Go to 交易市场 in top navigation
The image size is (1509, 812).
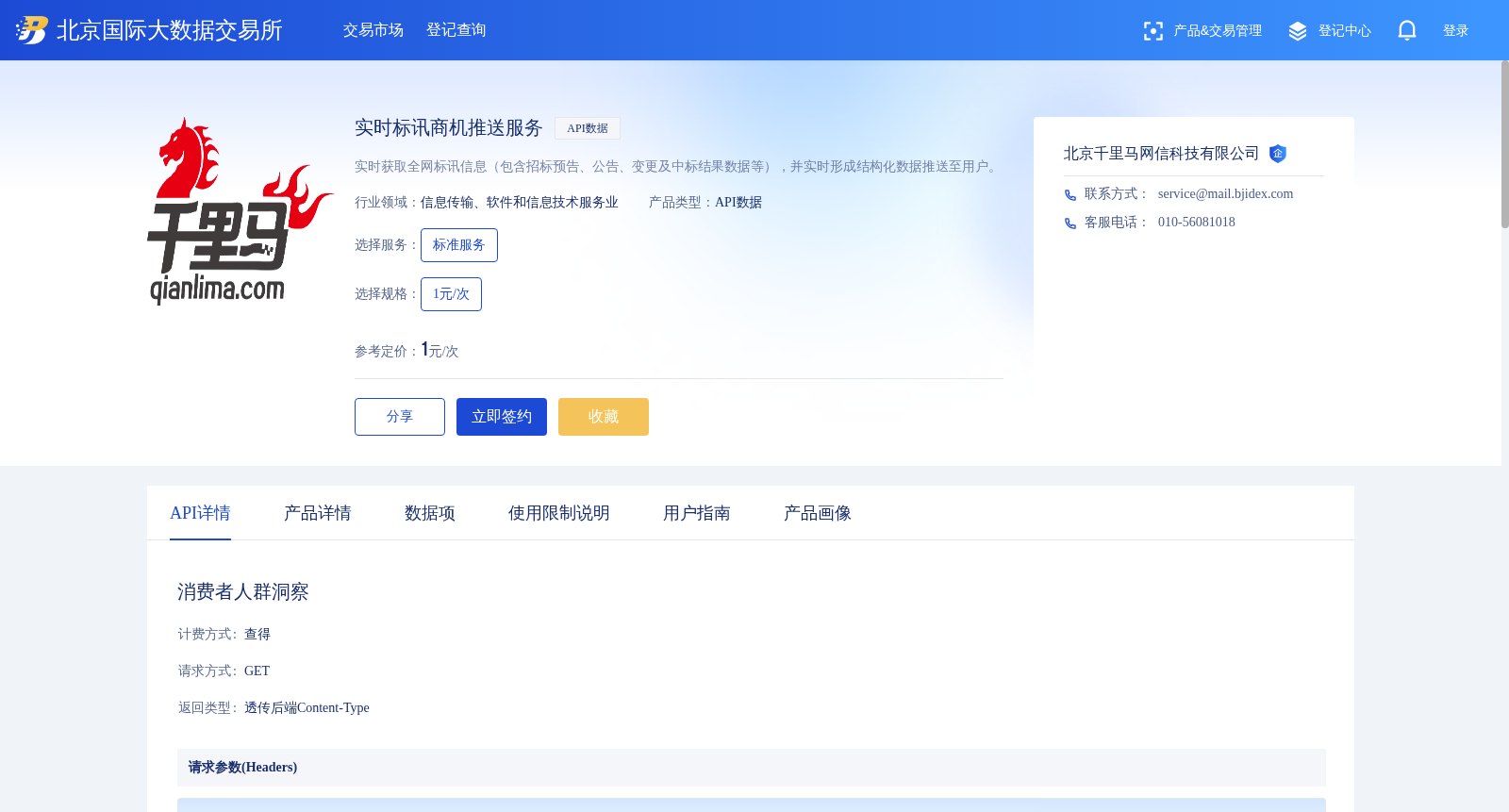pyautogui.click(x=373, y=30)
